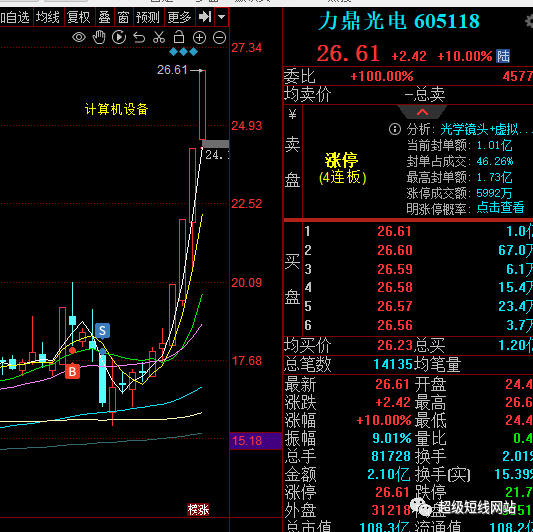This screenshot has height=532, width=533.
Task: Click the blue S sell signal marker
Action: (x=102, y=330)
